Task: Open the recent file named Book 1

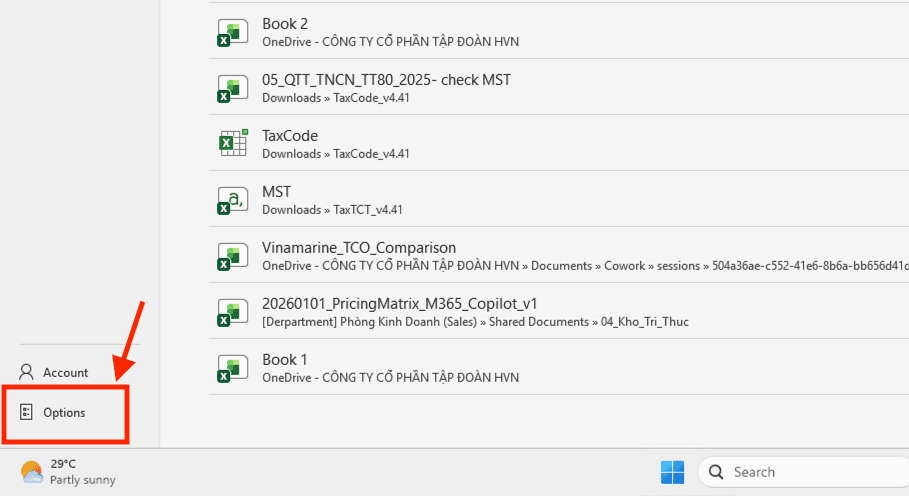Action: coord(285,360)
